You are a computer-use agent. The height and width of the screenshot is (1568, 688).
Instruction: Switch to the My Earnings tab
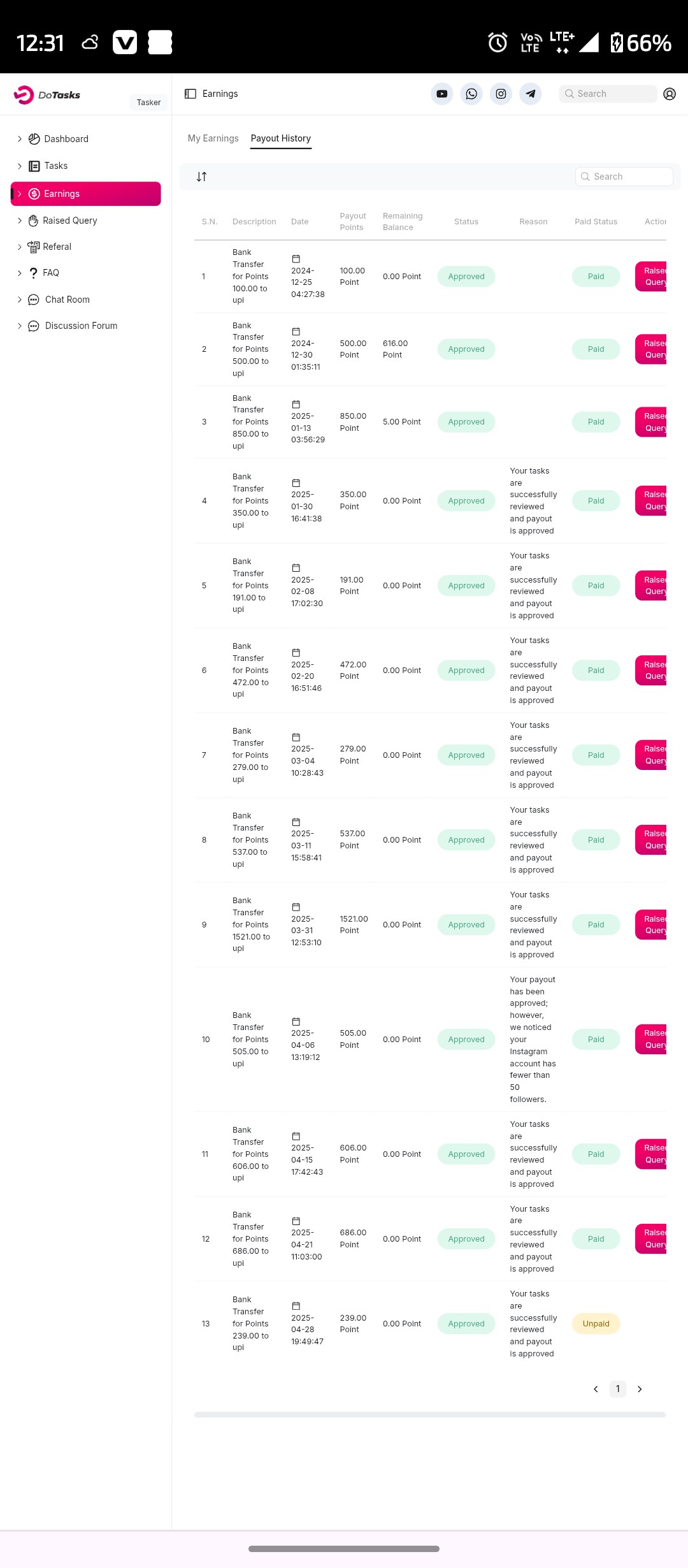(213, 138)
